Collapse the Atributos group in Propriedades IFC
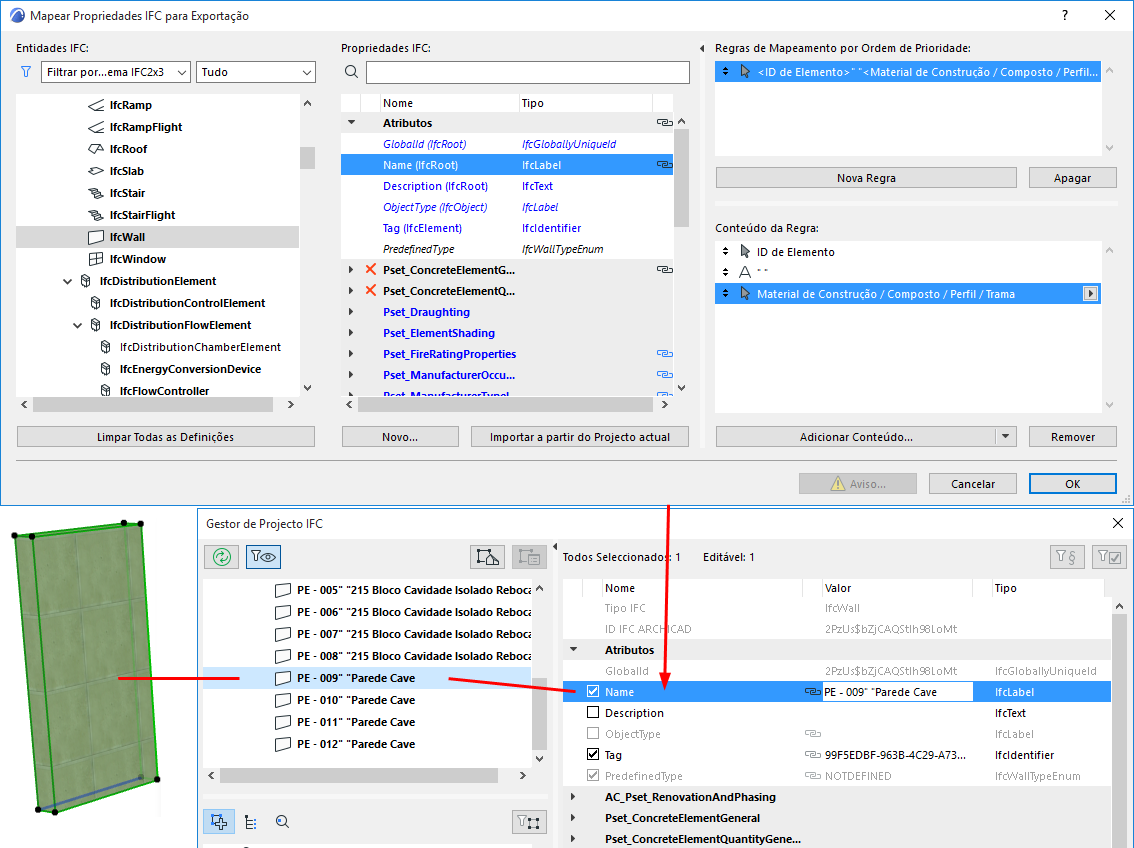This screenshot has width=1134, height=848. 351,123
